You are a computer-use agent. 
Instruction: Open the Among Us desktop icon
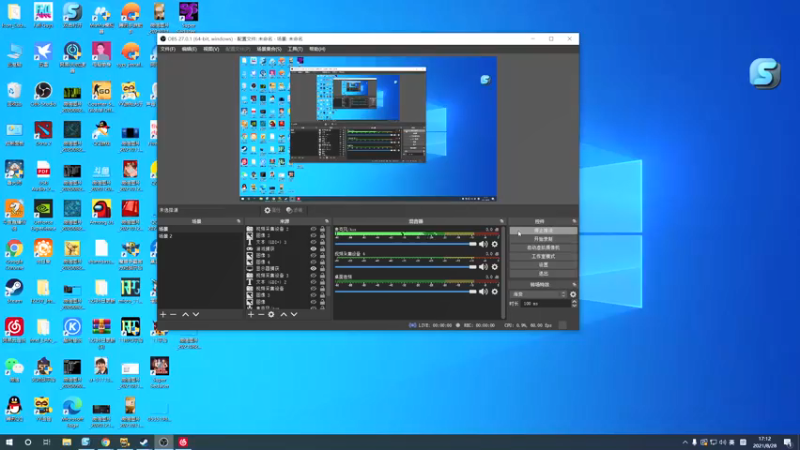[102, 212]
